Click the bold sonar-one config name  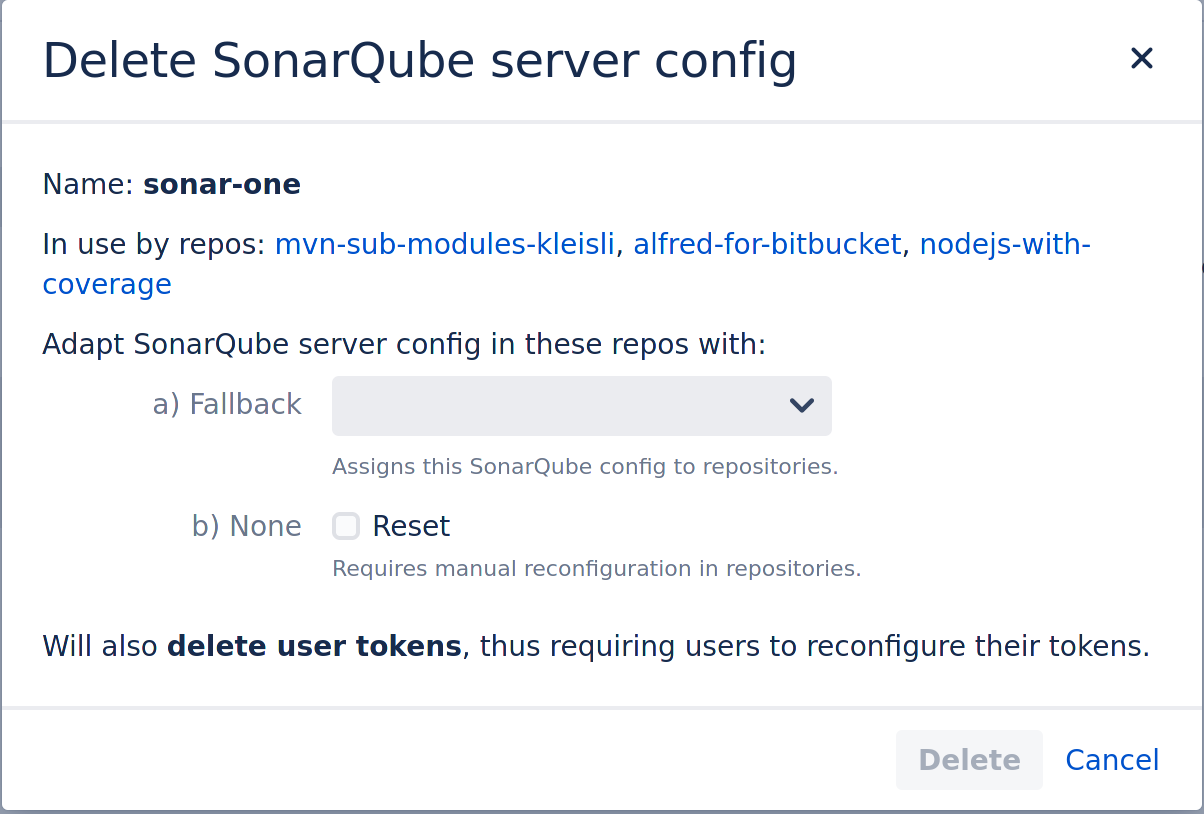pyautogui.click(x=222, y=184)
